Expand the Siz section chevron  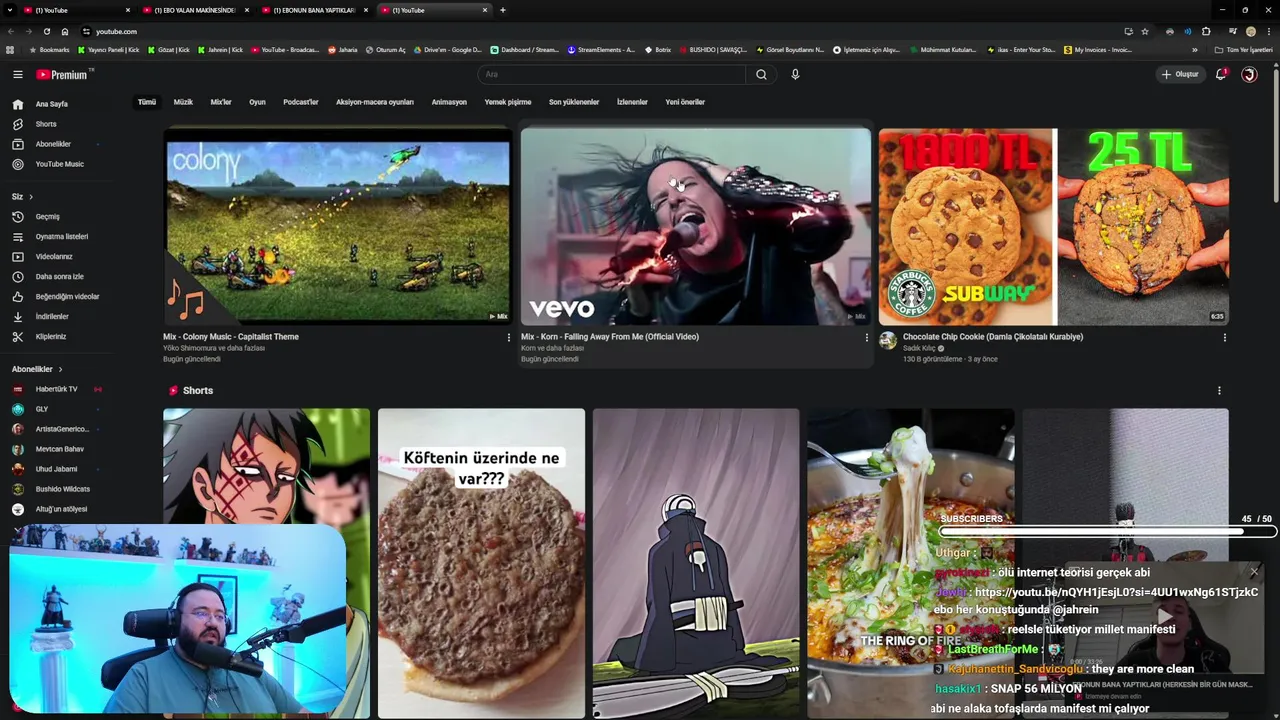pos(31,196)
